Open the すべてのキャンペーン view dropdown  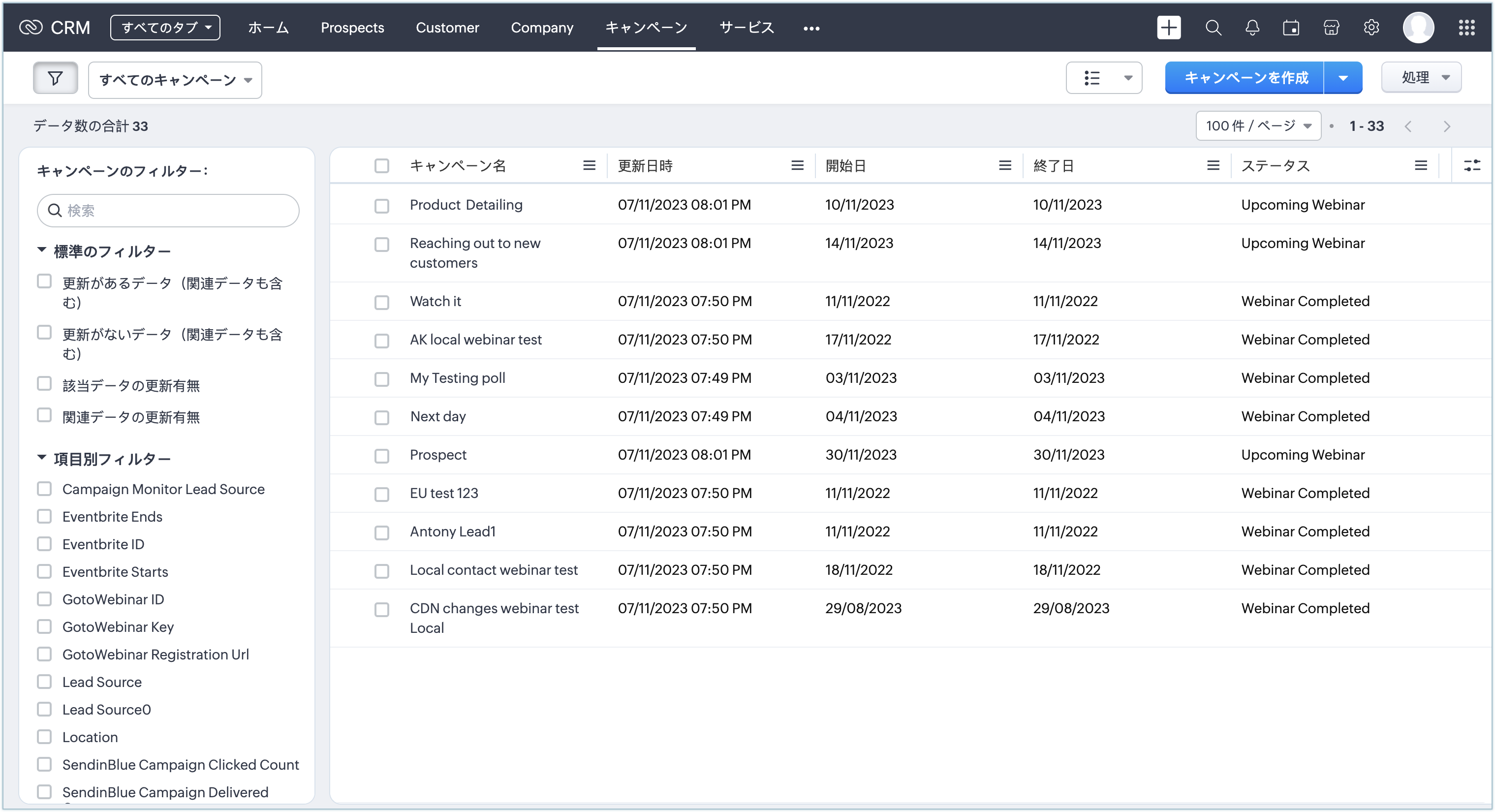point(175,80)
